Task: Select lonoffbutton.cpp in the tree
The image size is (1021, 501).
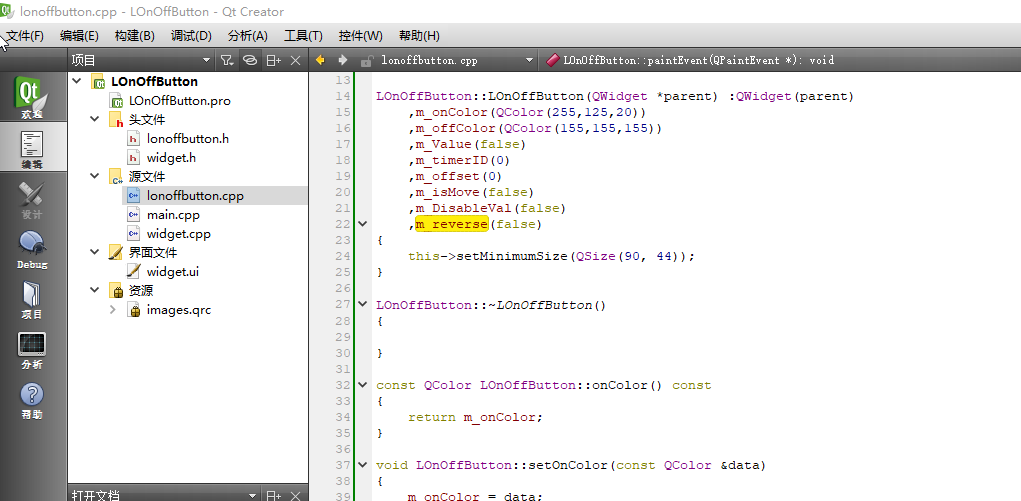Action: (x=195, y=195)
